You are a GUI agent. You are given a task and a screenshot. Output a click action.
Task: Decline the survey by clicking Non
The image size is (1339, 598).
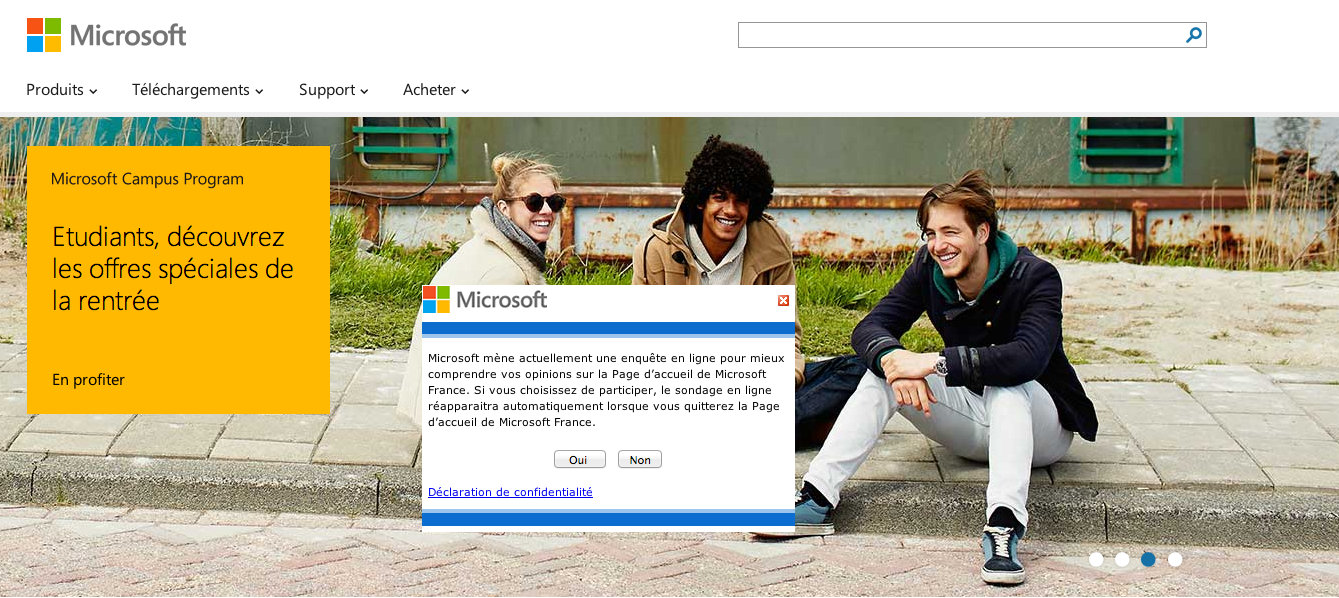point(640,460)
